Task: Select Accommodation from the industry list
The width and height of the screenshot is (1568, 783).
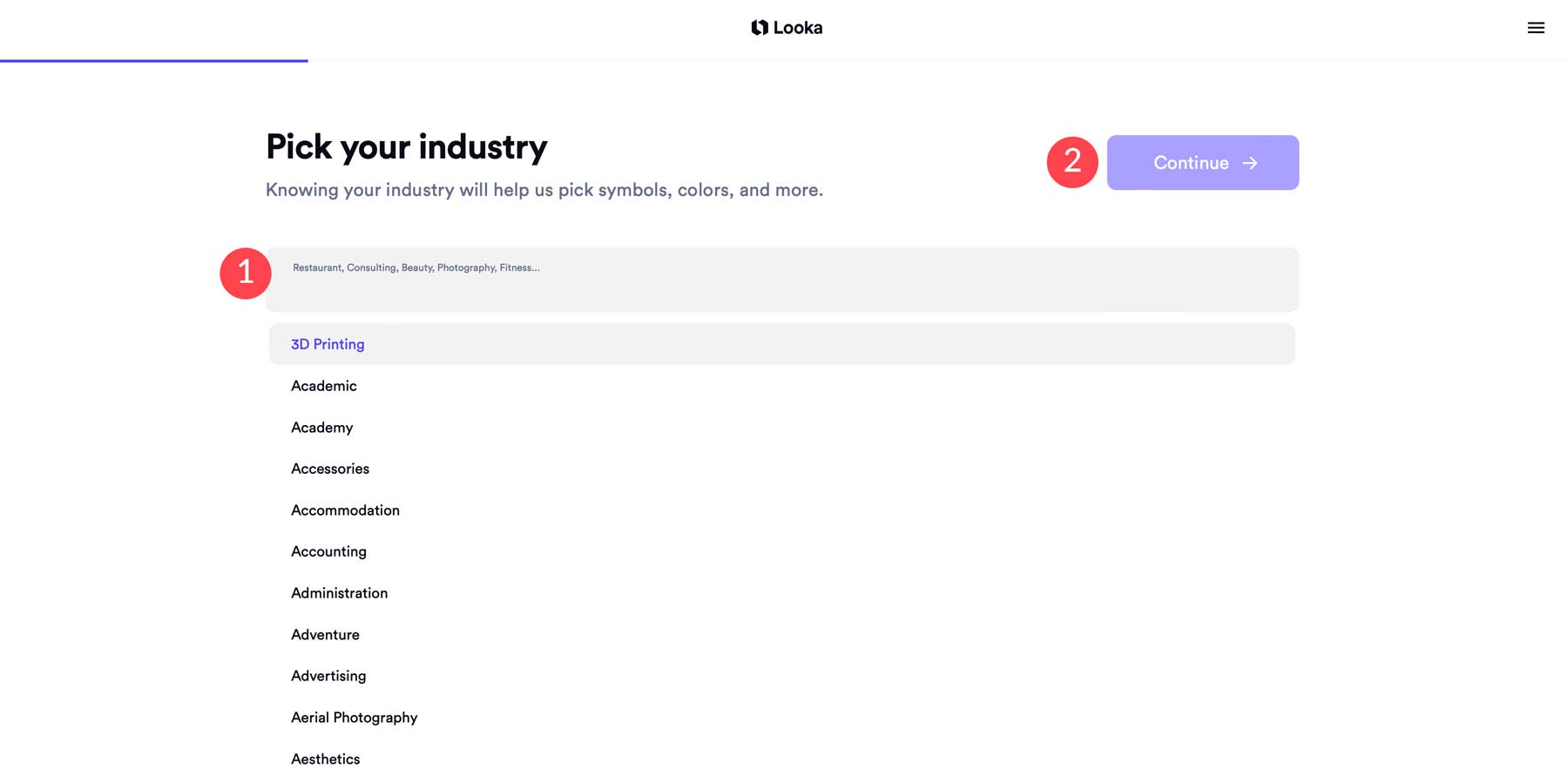Action: pos(345,510)
